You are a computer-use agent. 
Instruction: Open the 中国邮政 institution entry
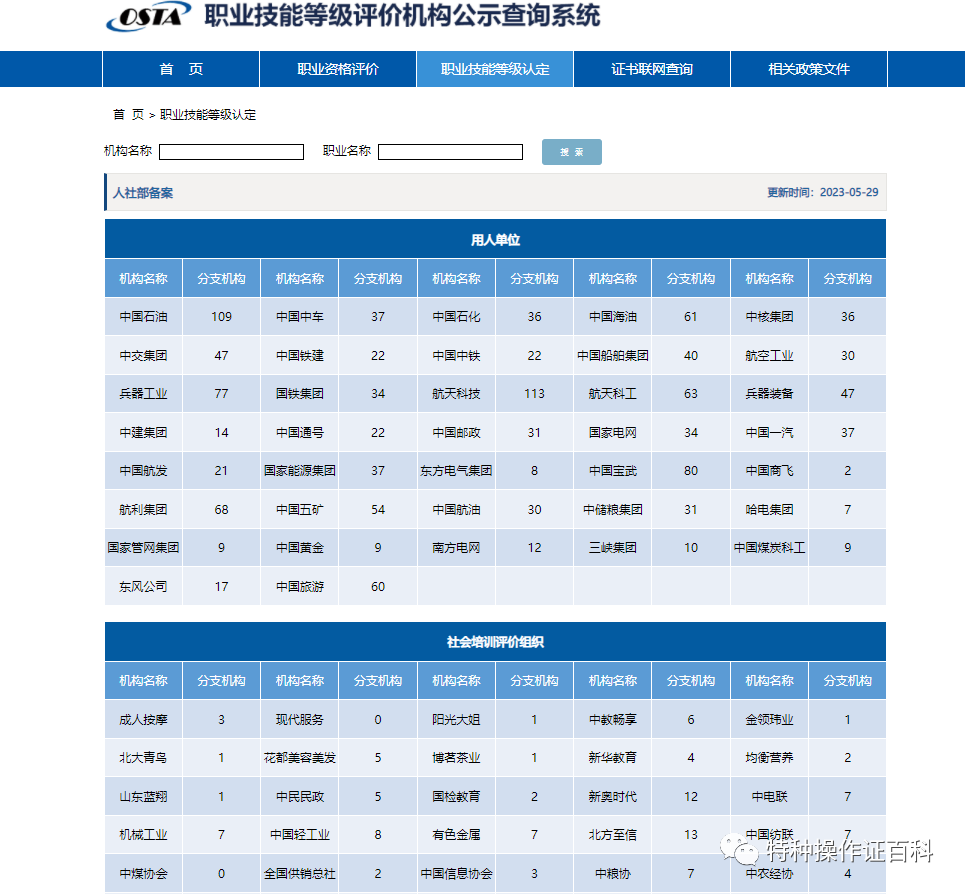[x=456, y=433]
